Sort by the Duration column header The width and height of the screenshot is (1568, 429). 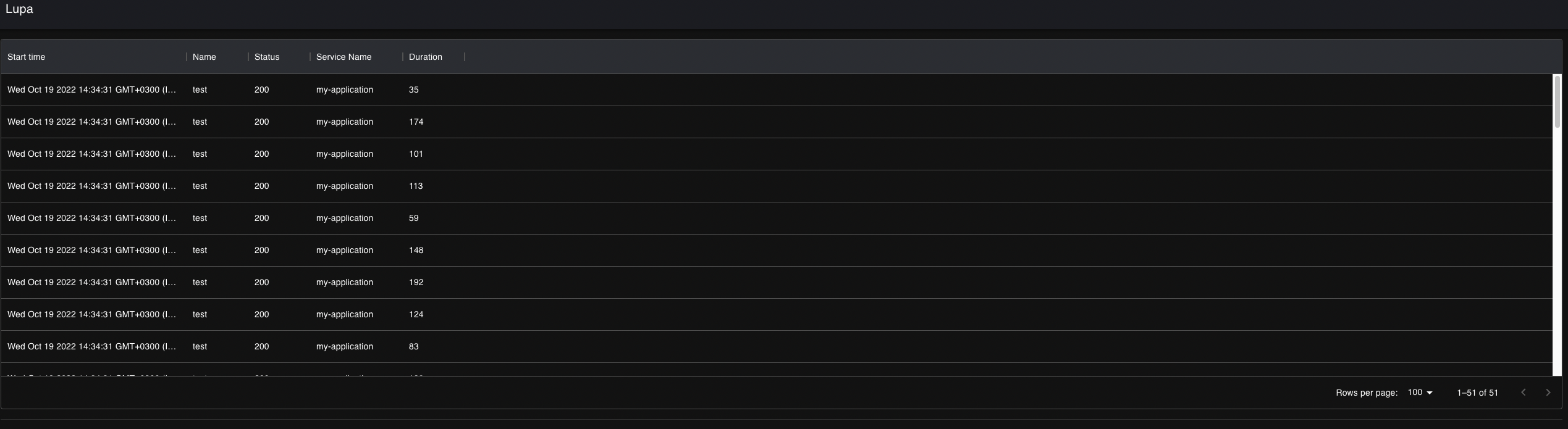(x=425, y=57)
